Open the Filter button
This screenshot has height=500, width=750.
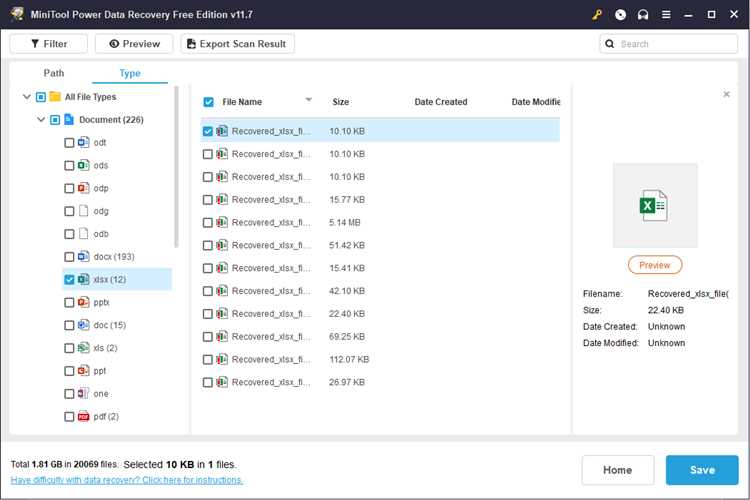[49, 44]
